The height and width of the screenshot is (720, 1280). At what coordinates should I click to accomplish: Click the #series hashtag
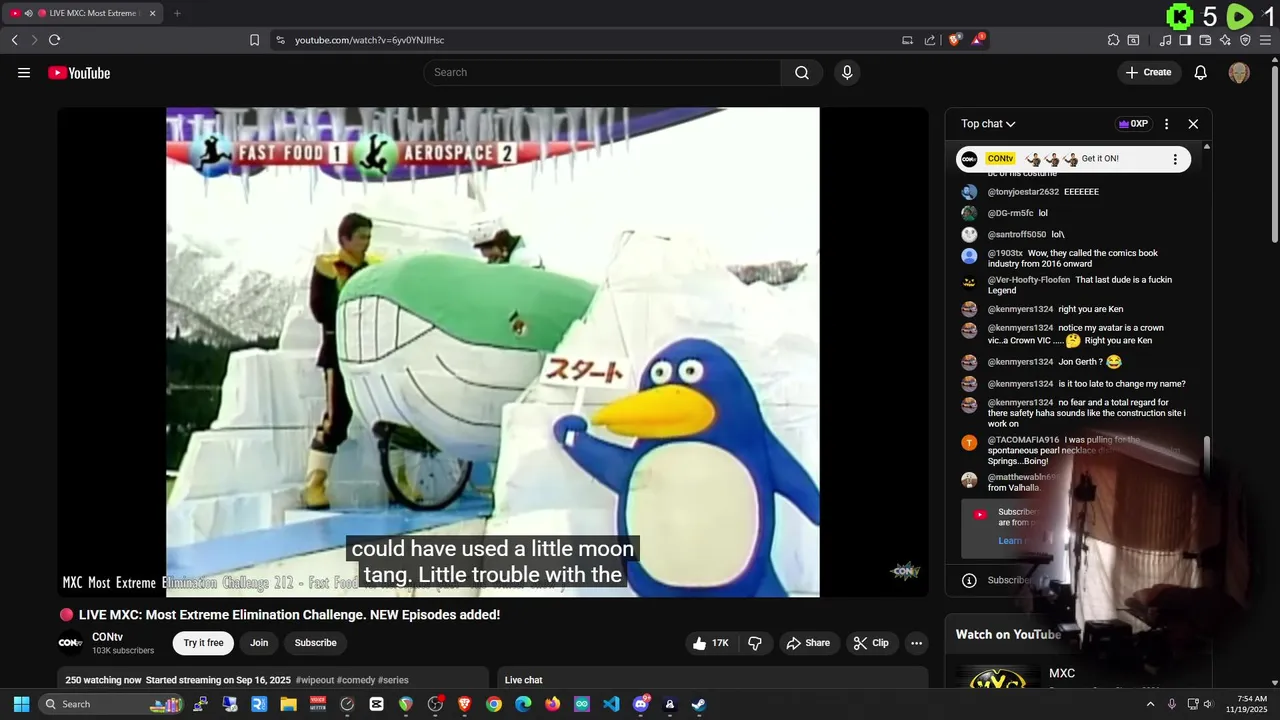tap(393, 680)
